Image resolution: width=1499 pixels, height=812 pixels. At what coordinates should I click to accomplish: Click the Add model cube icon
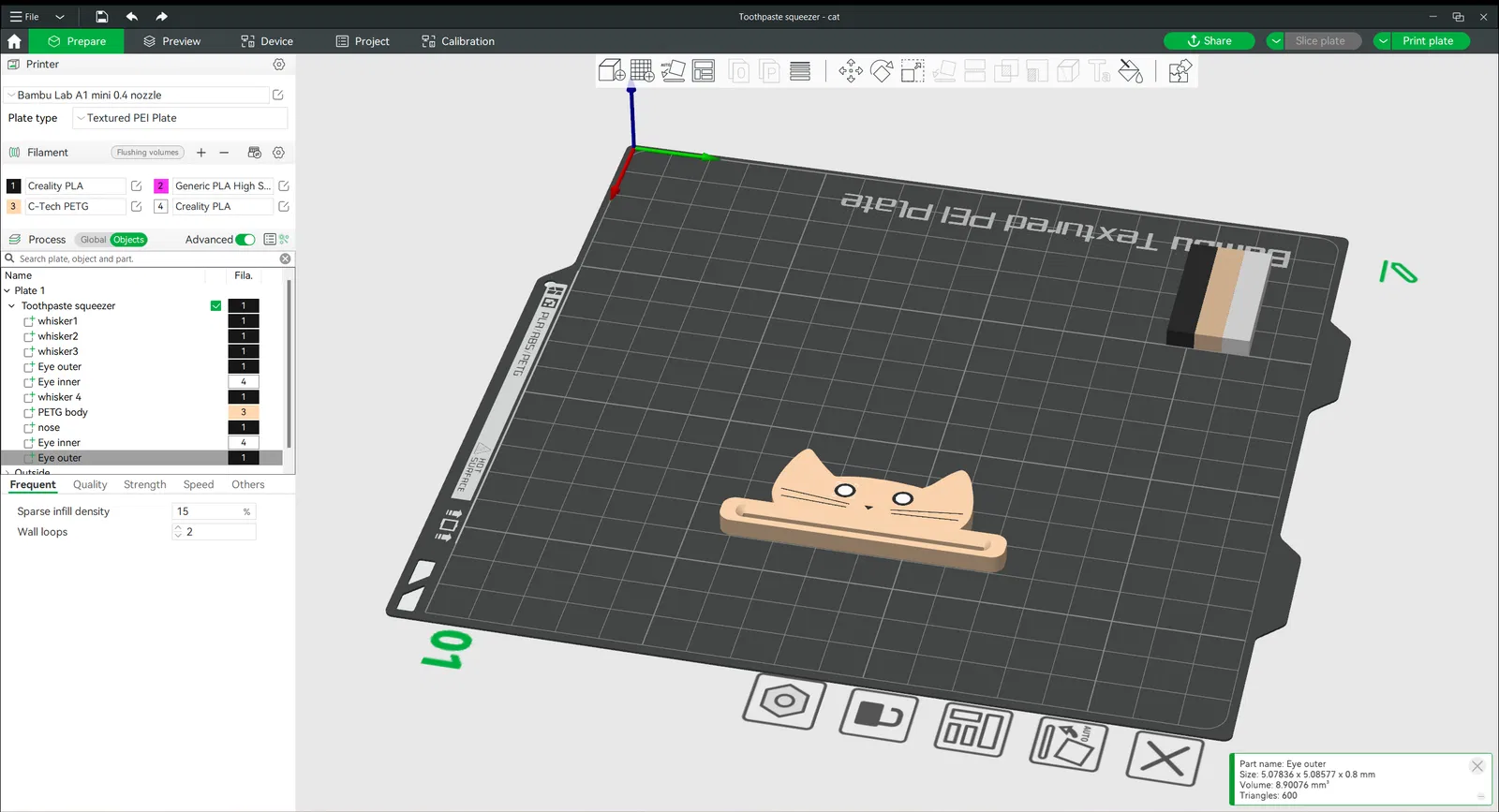pyautogui.click(x=611, y=71)
